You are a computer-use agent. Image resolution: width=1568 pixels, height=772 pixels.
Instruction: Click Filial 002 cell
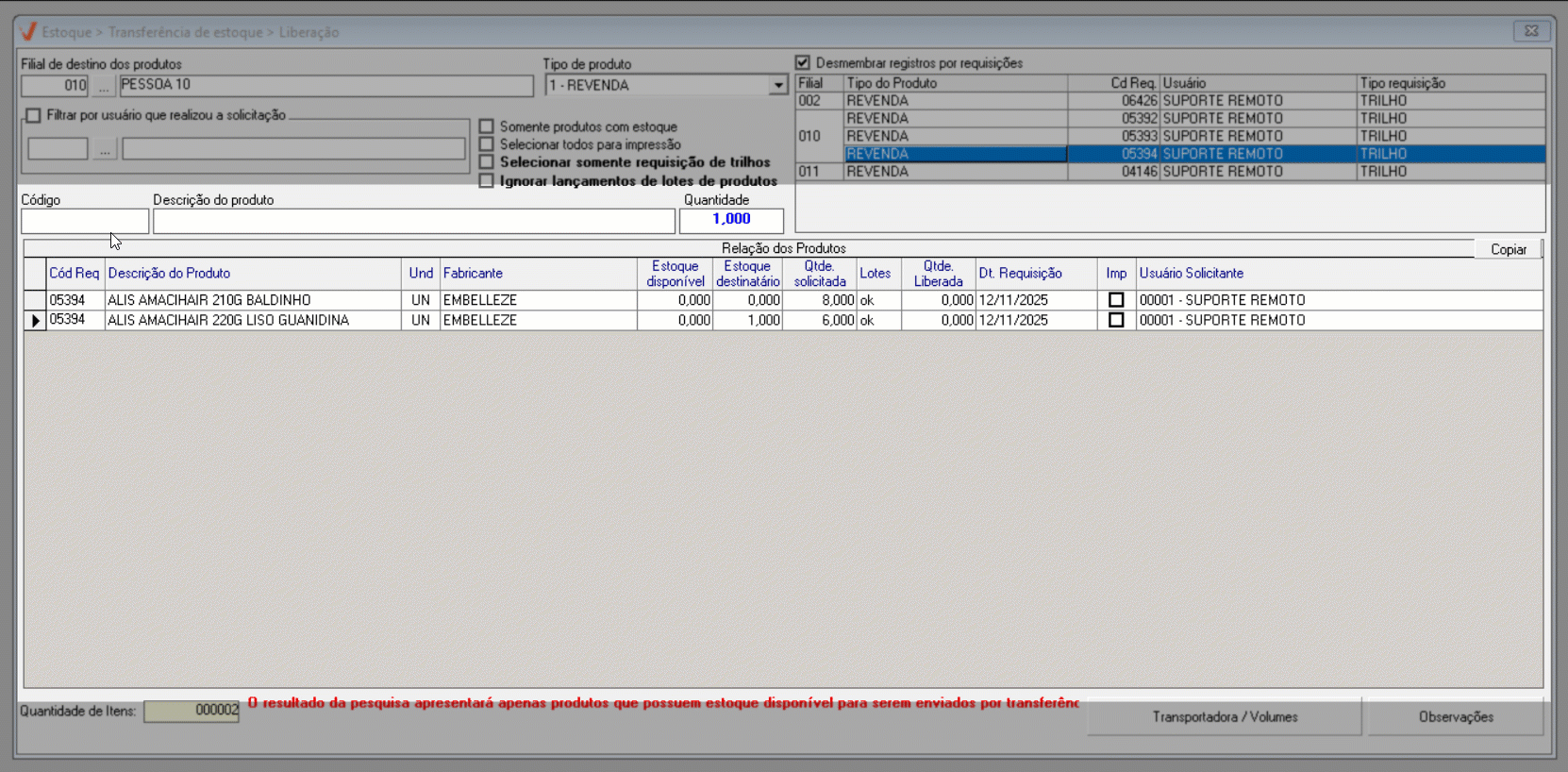(820, 101)
